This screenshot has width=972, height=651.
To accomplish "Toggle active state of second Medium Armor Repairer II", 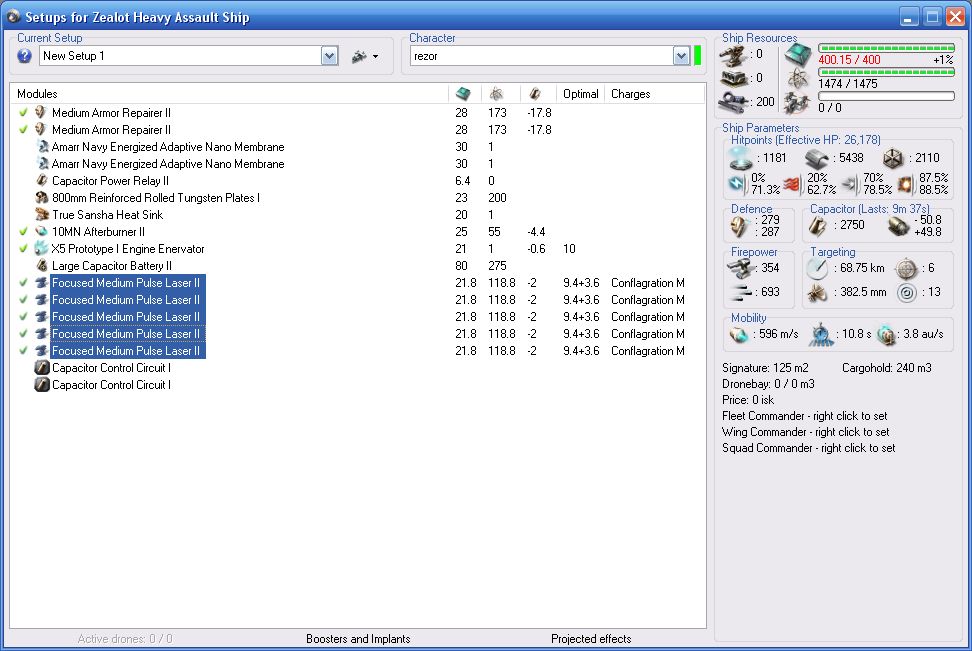I will [x=24, y=130].
